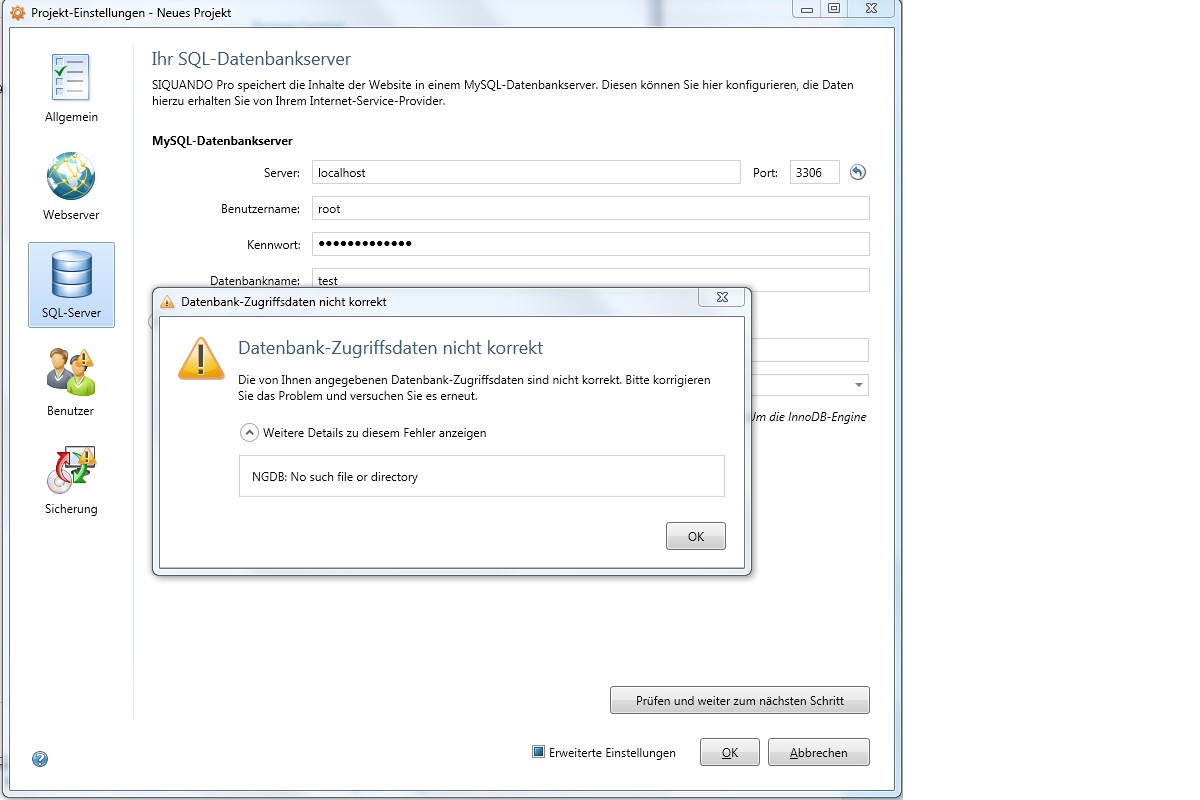Open the dropdown arrow behind error dialog
Screen dimensions: 1200x800
tap(859, 385)
